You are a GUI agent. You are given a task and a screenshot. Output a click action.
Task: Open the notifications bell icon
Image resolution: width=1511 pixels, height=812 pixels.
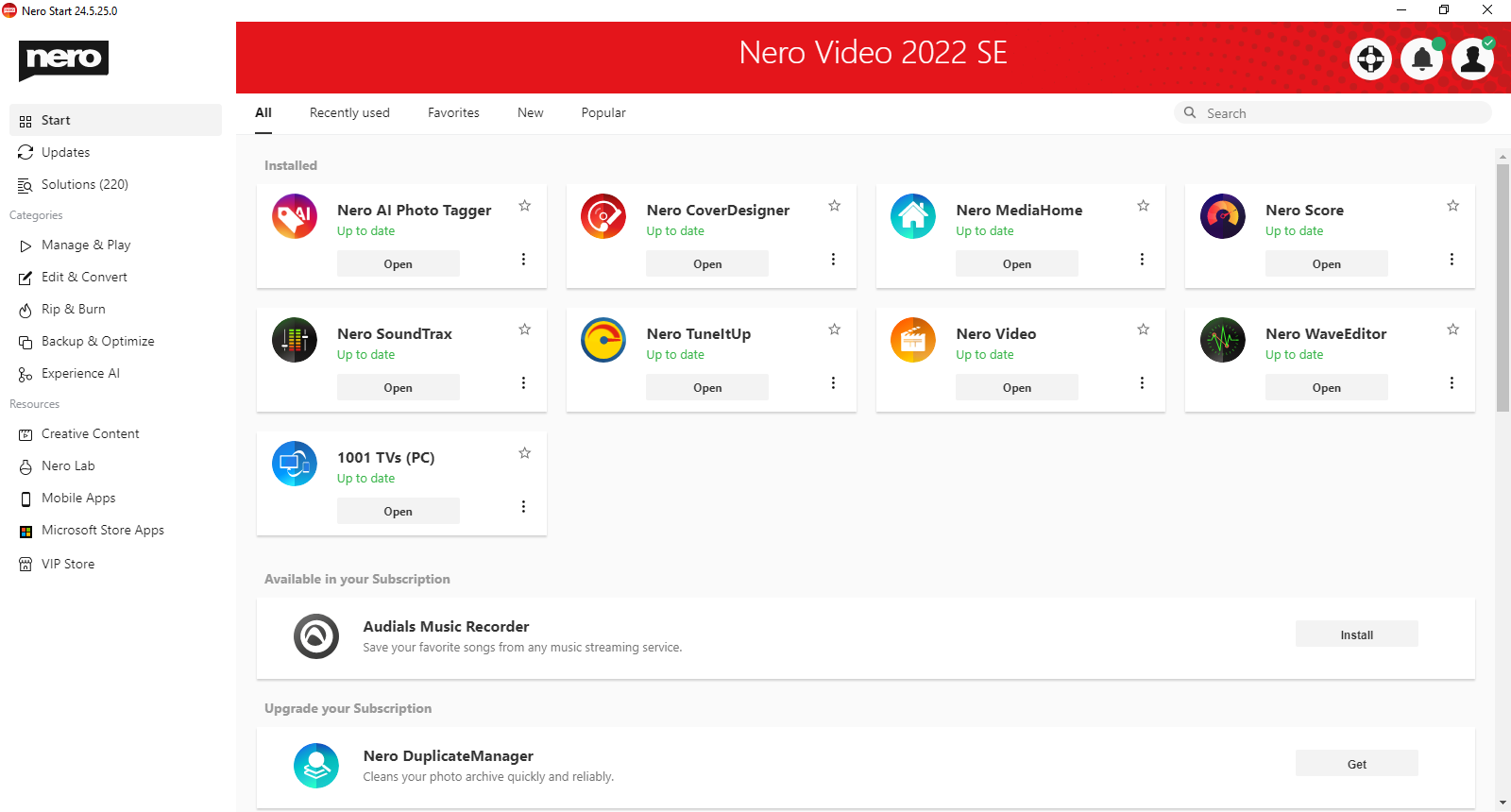[1421, 59]
